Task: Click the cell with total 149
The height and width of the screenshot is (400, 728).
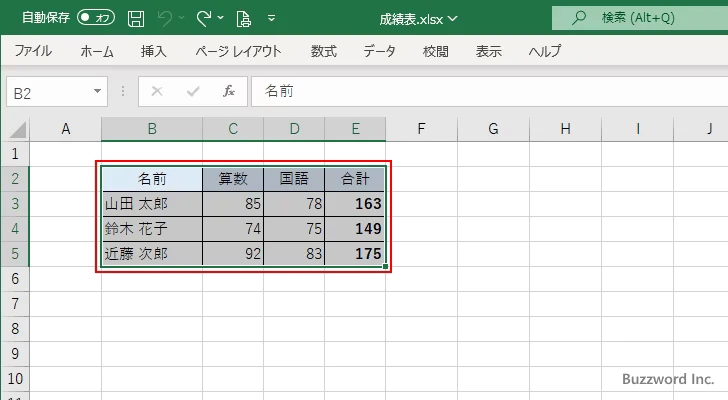Action: click(355, 229)
